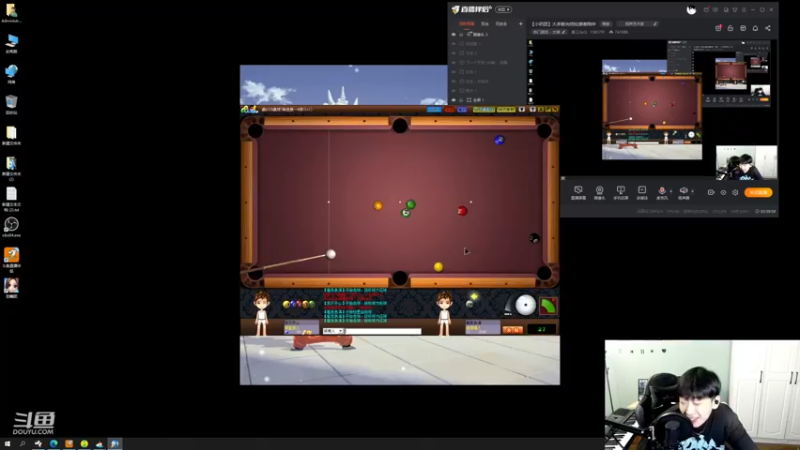Open the microphone options arrow
800x450 pixels.
click(671, 191)
